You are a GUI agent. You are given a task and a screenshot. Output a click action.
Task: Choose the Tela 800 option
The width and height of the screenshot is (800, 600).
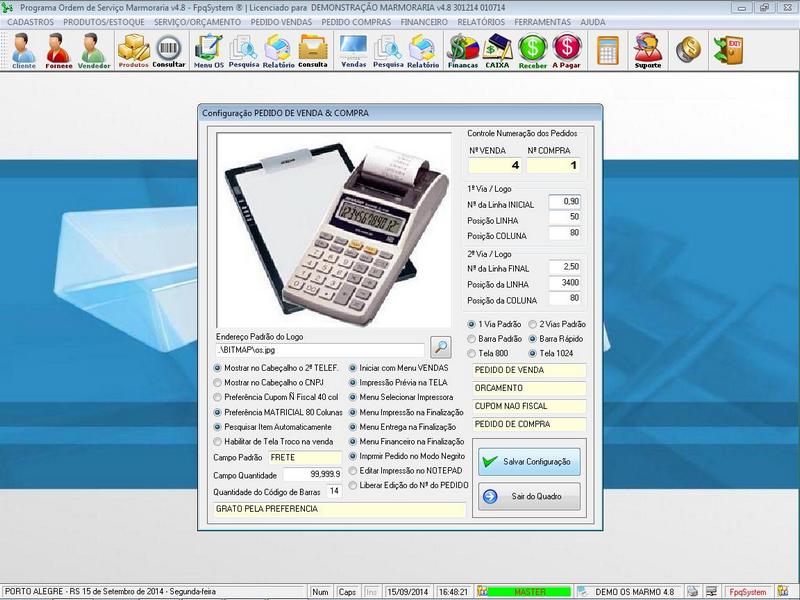[472, 353]
